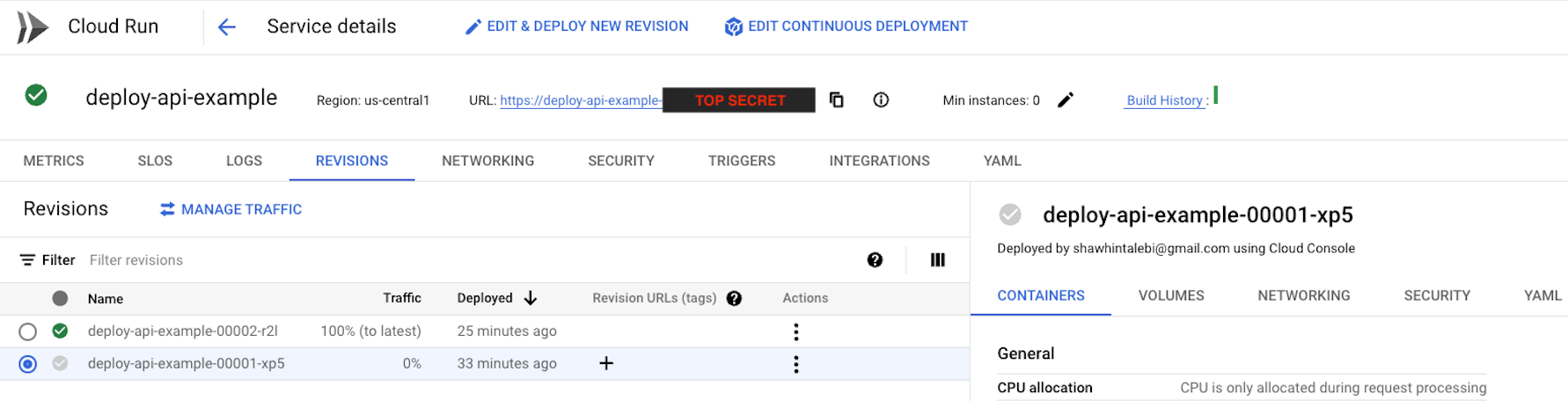This screenshot has width=1568, height=401.
Task: Open the Build History link
Action: point(1164,100)
